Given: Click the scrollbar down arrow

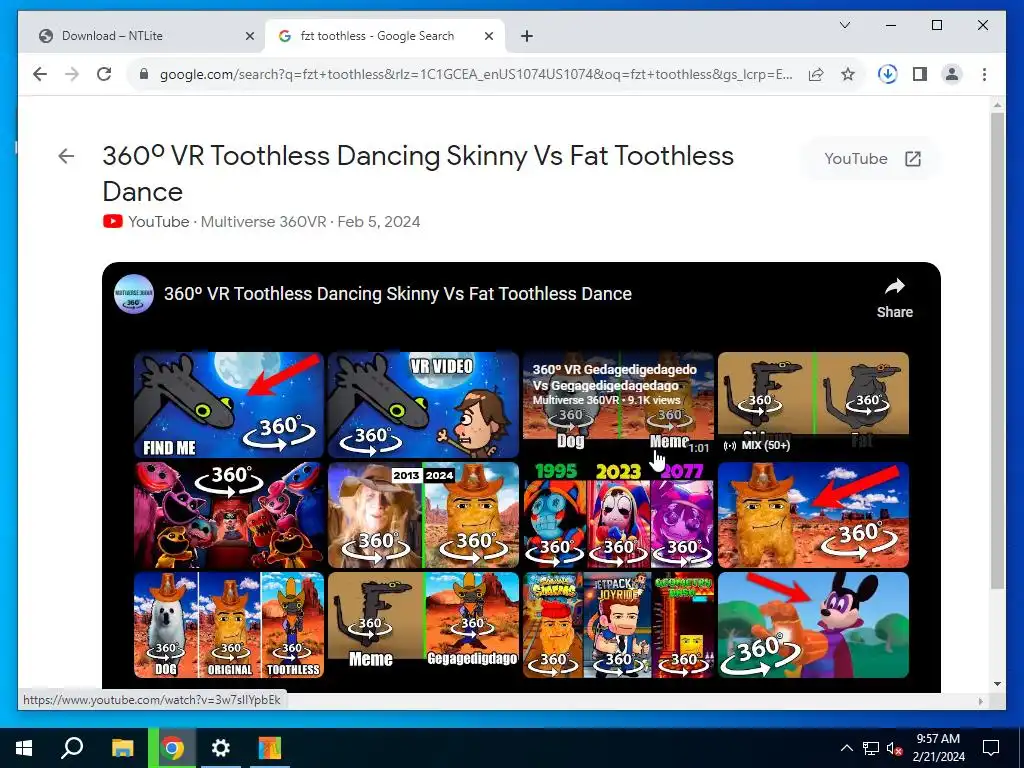Looking at the screenshot, I should (x=997, y=684).
